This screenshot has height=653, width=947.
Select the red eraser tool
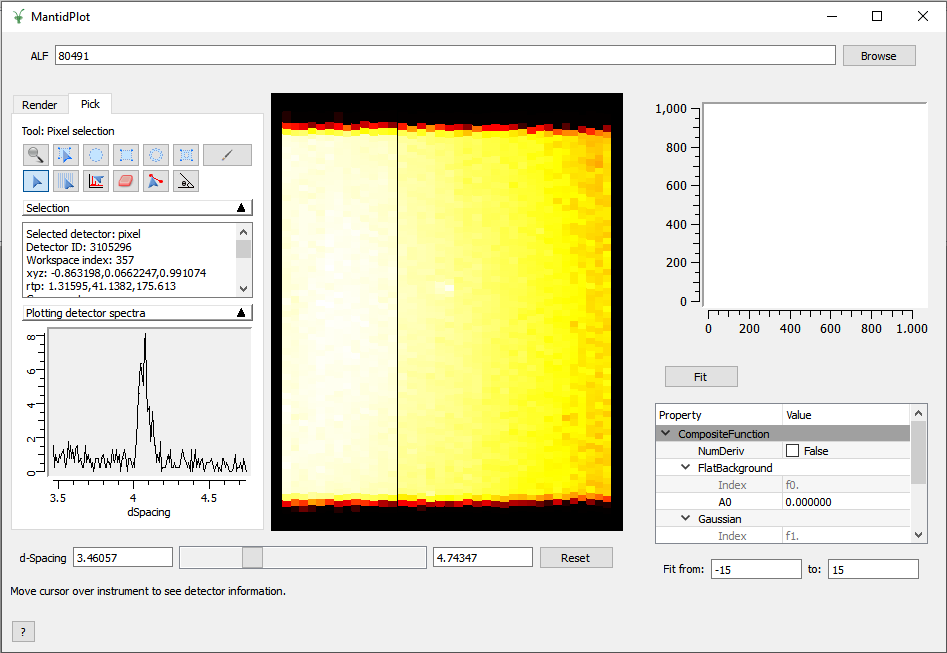[x=125, y=181]
